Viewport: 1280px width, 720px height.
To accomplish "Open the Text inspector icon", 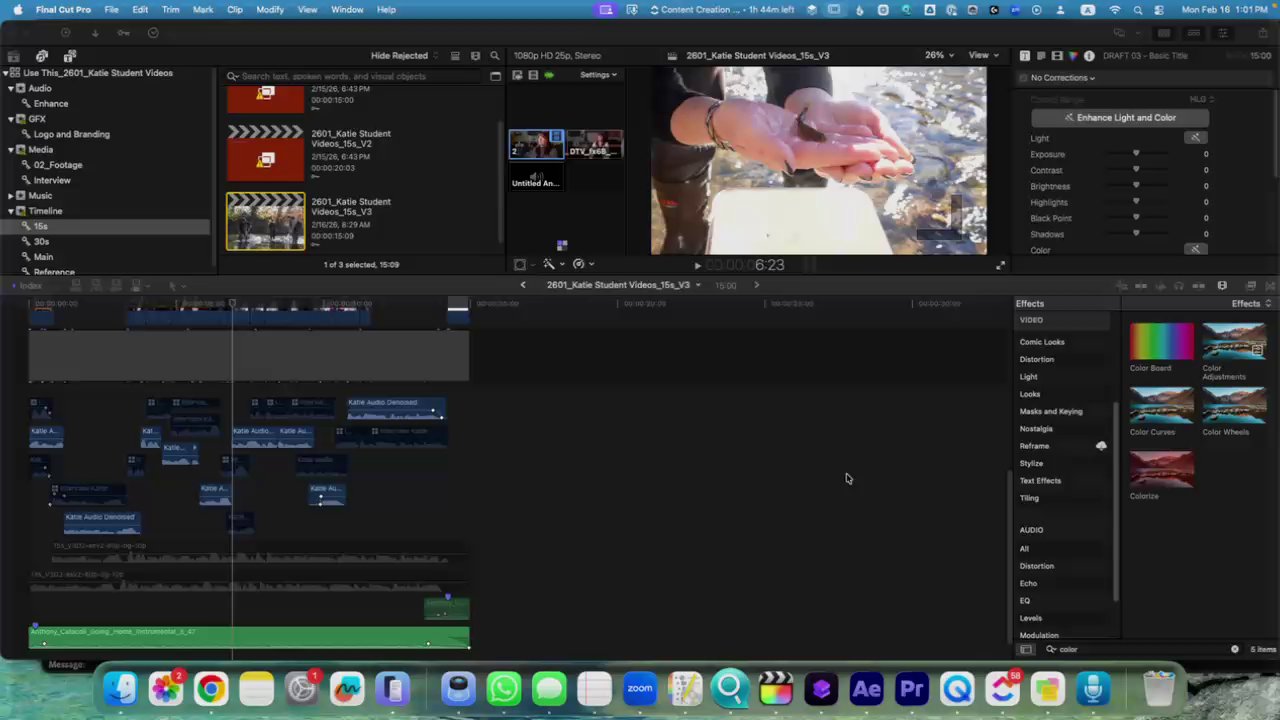I will pos(1025,56).
